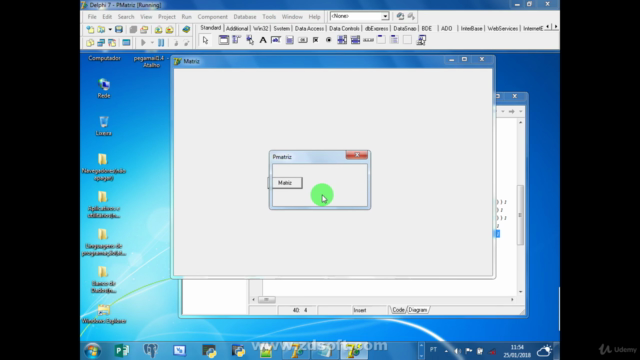The image size is (640, 360).
Task: Click the Save toolbar icon
Action: [x=119, y=29]
